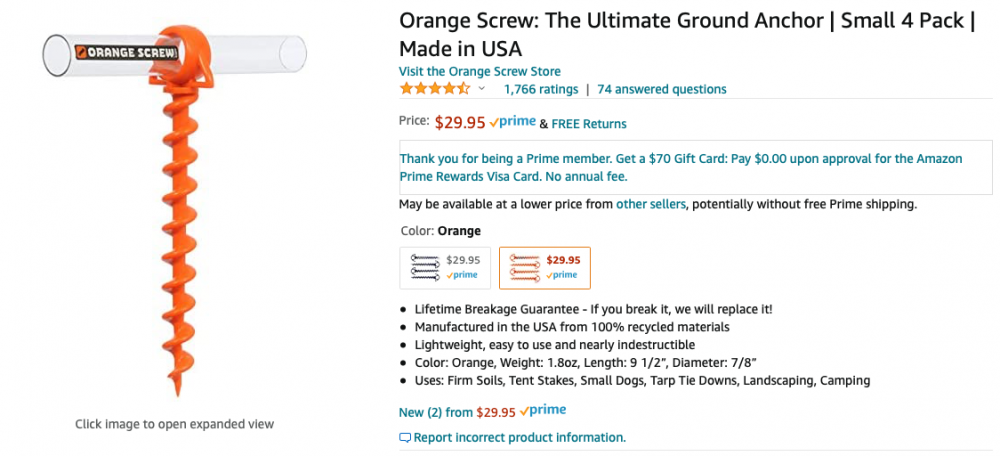Viewport: 1000px width, 456px height.
Task: Expand the ratings breakdown chevron beside stars
Action: 481,89
